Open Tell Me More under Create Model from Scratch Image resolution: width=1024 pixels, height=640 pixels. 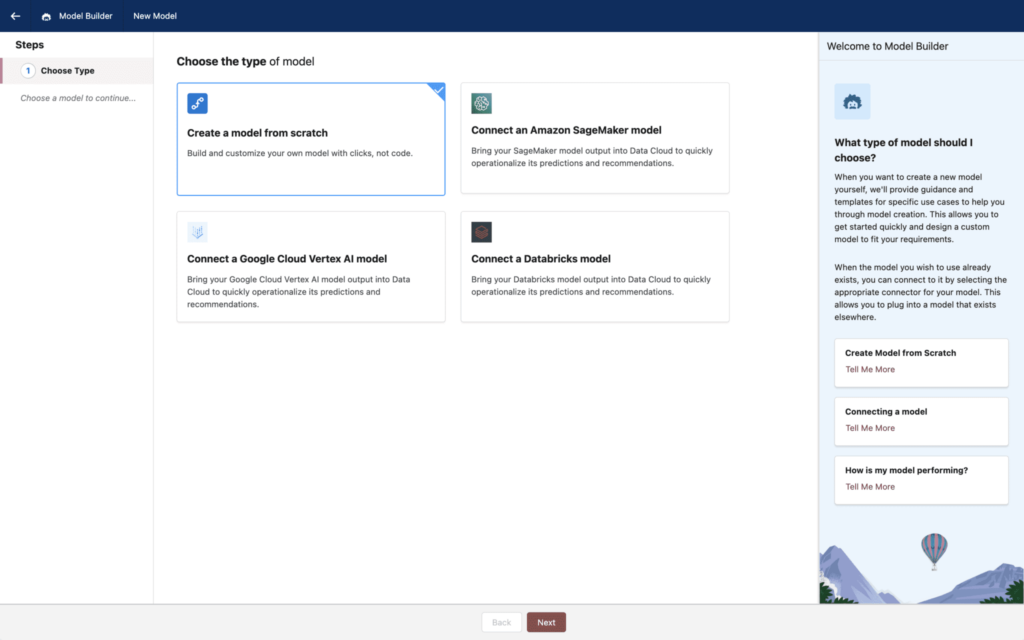[870, 370]
